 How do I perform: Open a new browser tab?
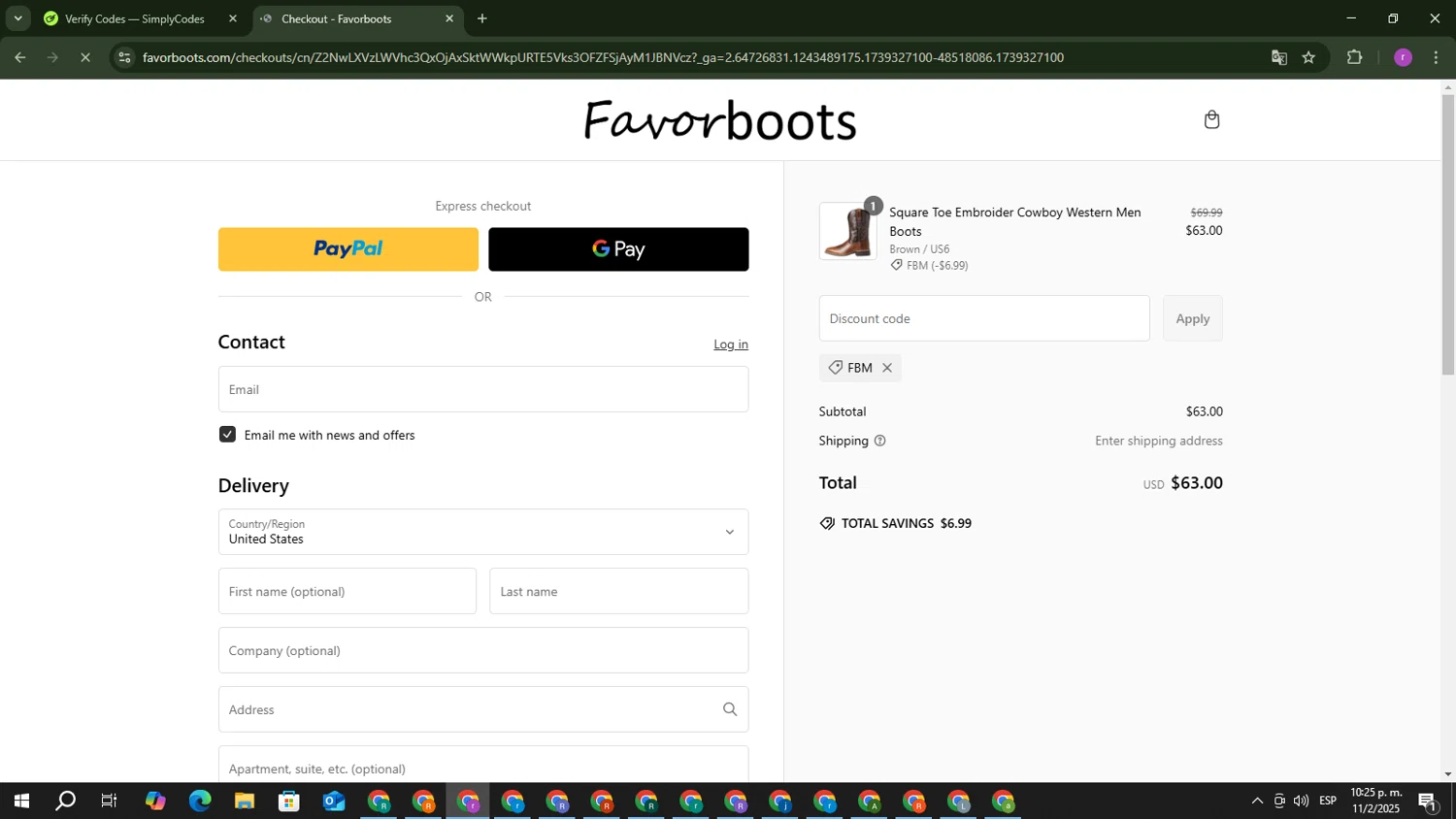[x=482, y=18]
